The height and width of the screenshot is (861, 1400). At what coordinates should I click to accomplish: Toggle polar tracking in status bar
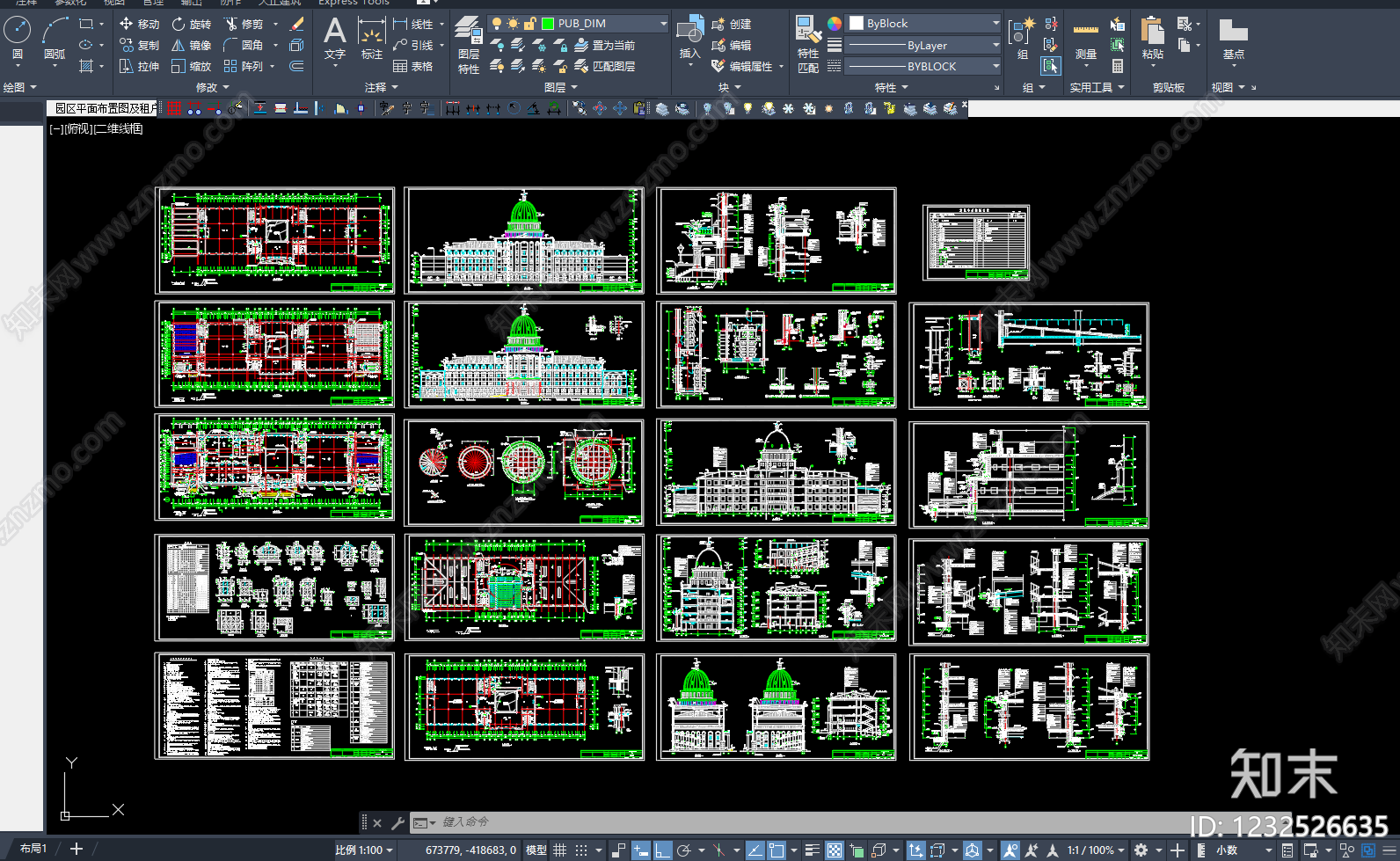(683, 850)
